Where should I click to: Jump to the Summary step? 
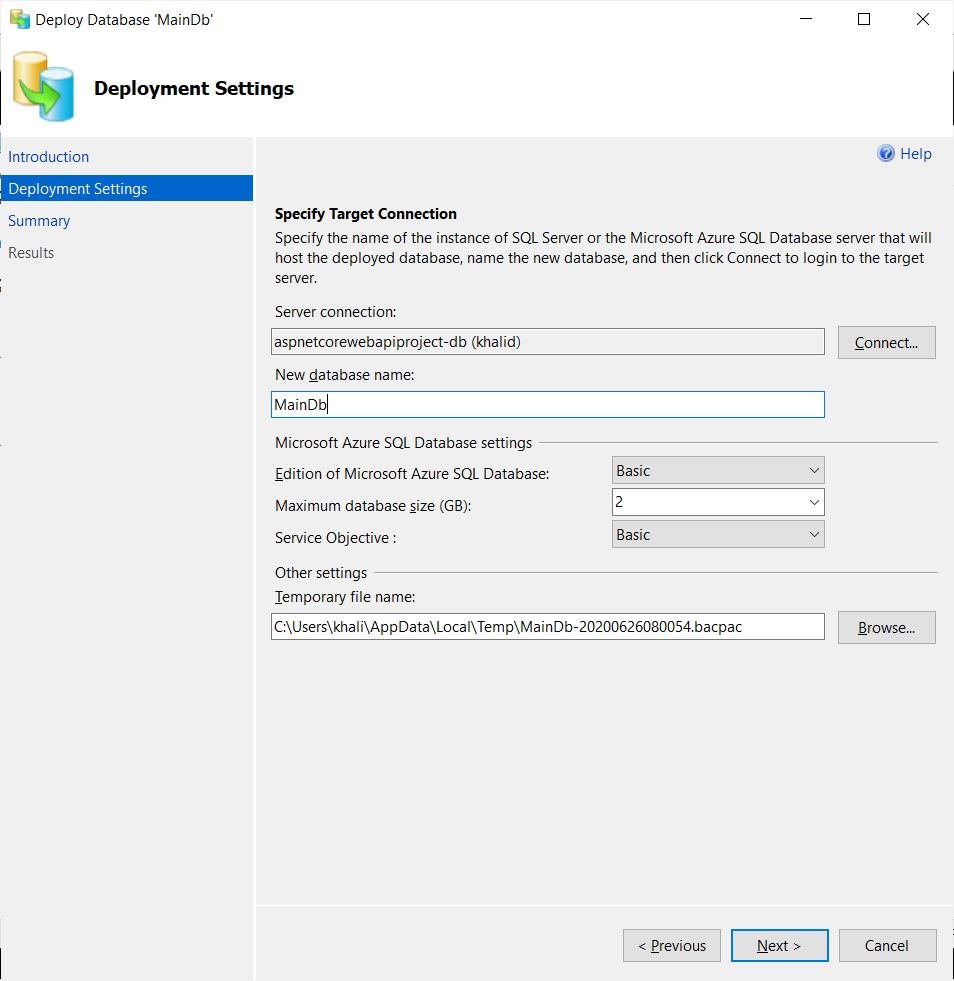click(39, 221)
